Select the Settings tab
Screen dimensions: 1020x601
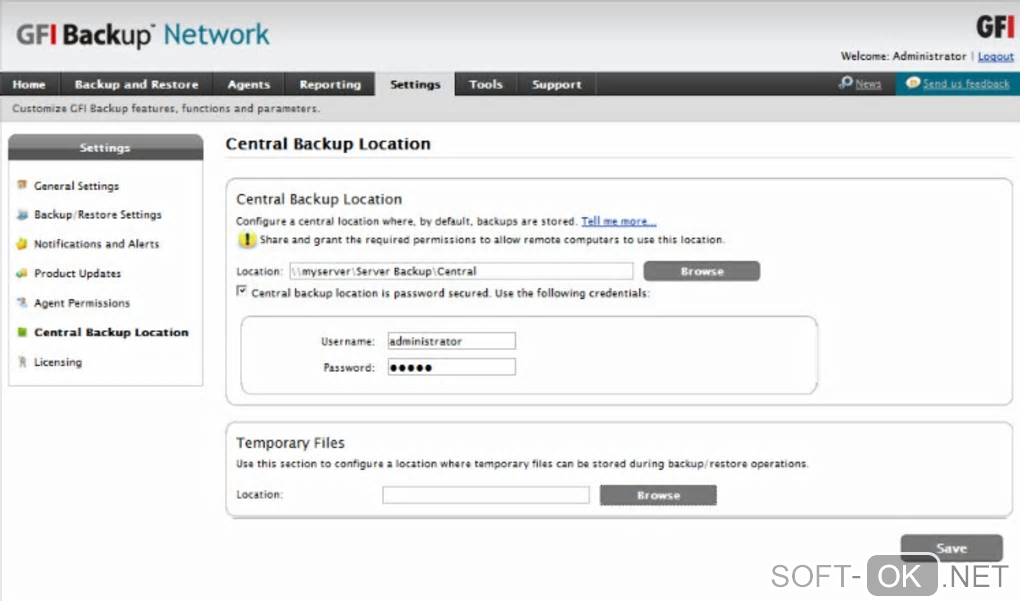click(x=415, y=84)
